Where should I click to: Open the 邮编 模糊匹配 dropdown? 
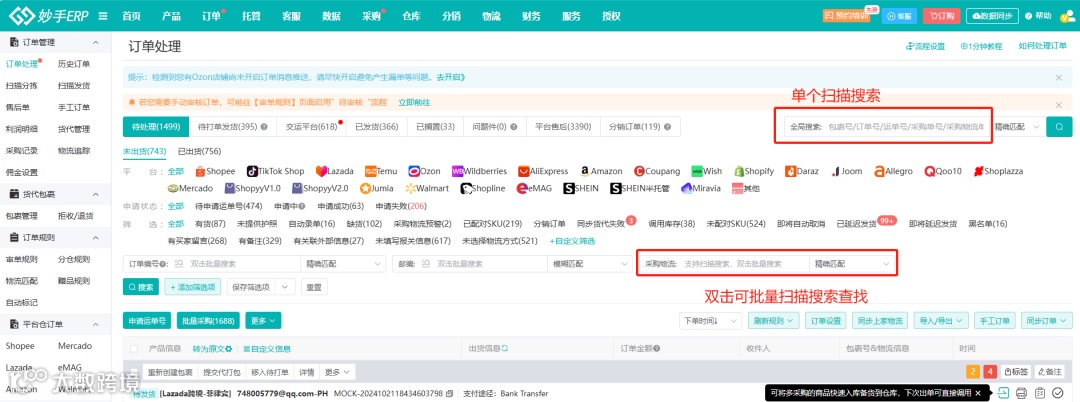(590, 264)
